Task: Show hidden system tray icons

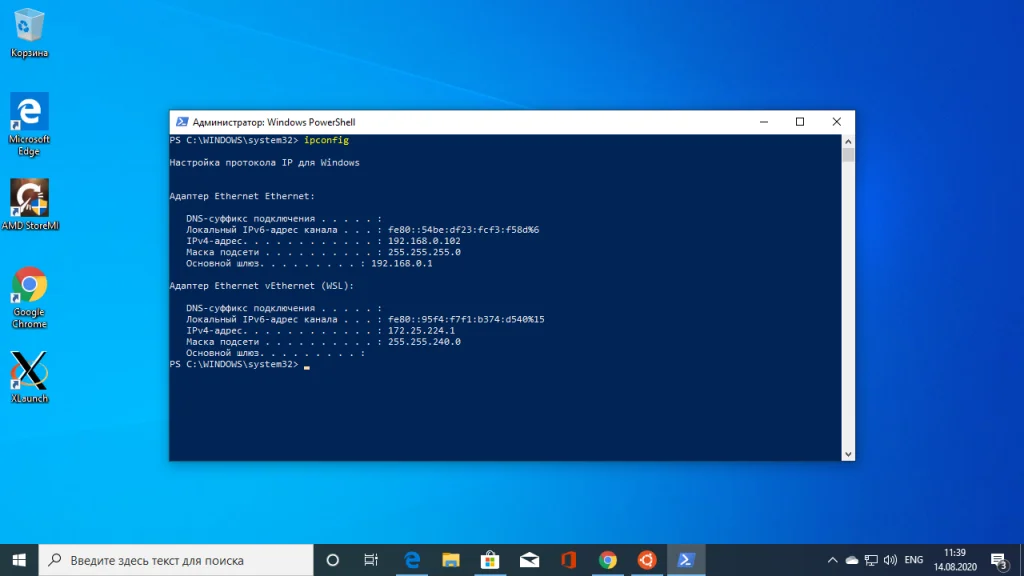Action: coord(833,560)
